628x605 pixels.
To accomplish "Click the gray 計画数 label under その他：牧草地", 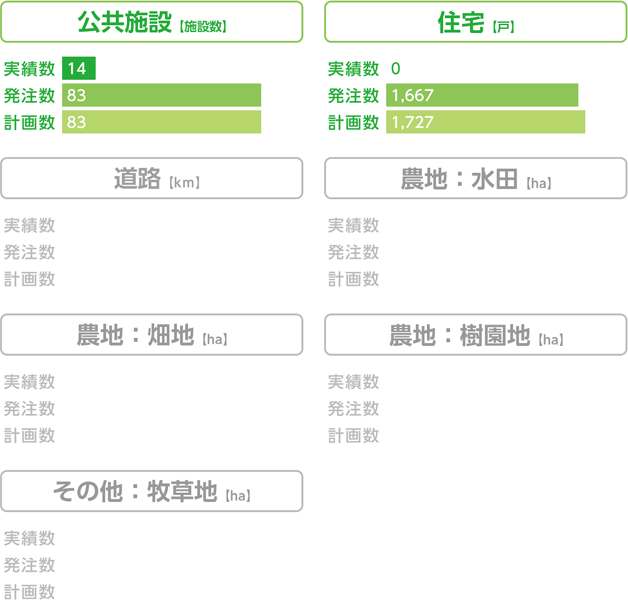I will 29,592.
